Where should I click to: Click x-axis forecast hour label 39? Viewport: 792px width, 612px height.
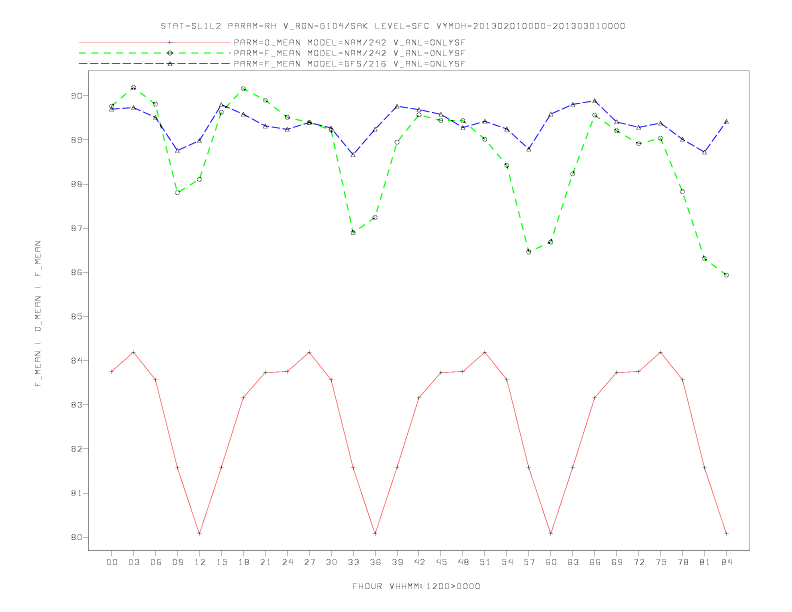[397, 562]
